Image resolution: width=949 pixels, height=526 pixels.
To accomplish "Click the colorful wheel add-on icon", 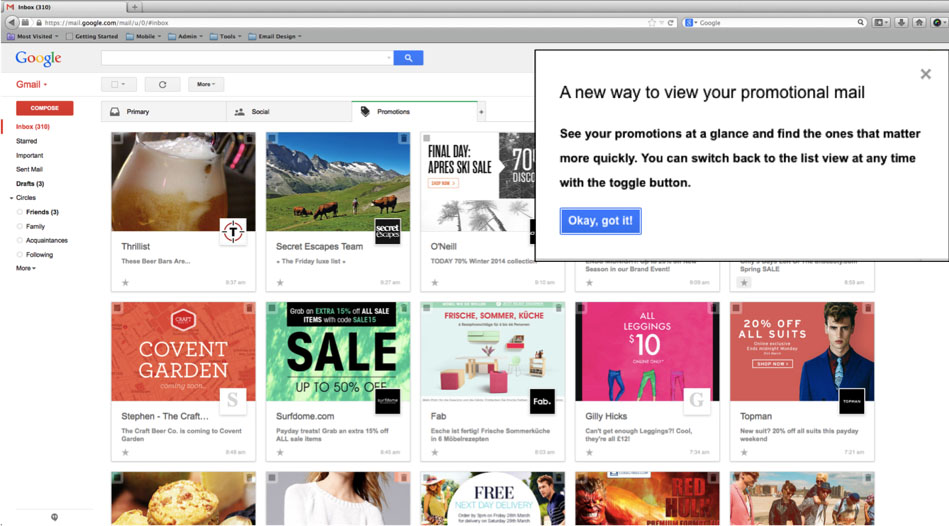I will tap(938, 22).
